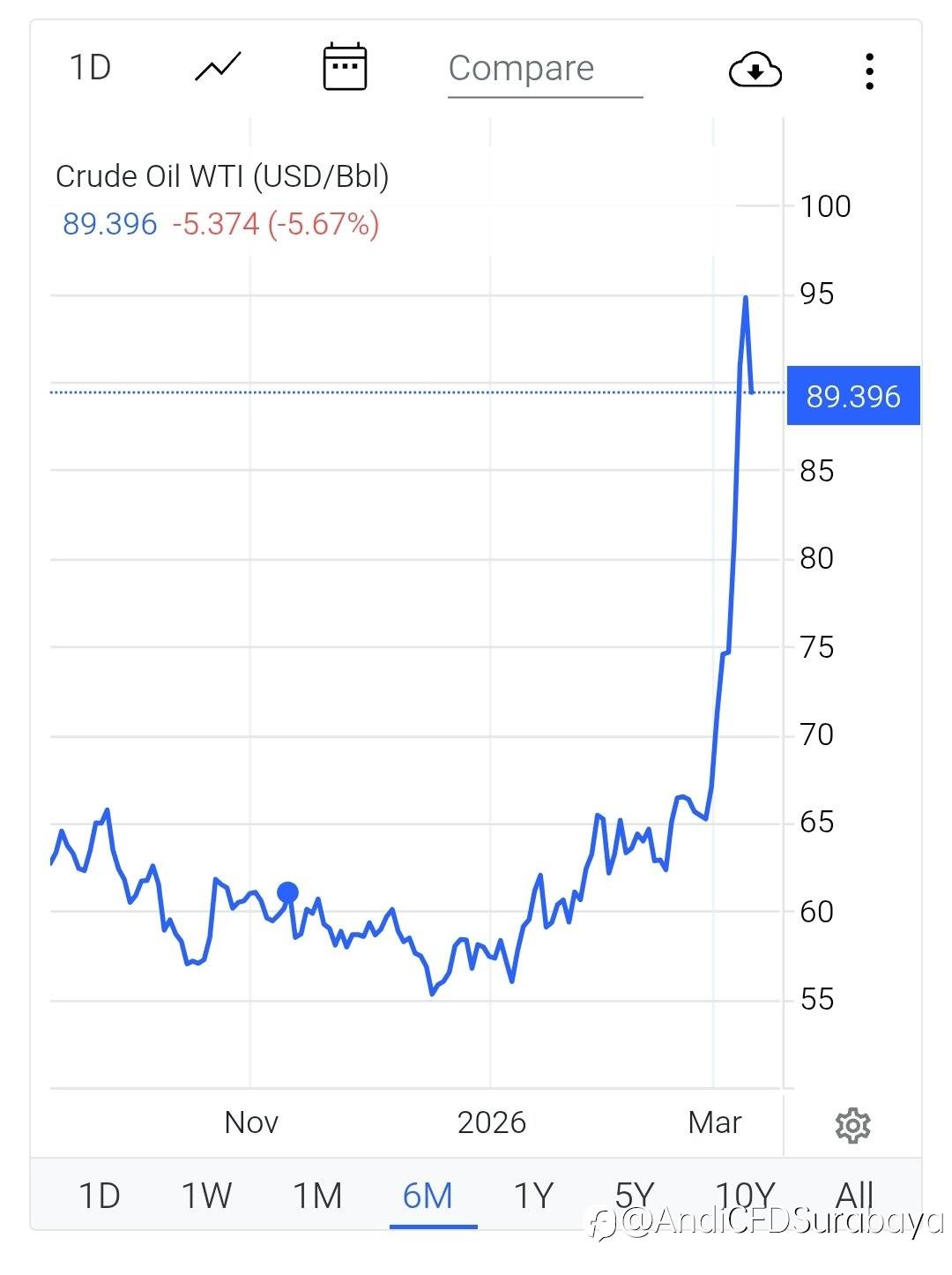Select the 10Y time range tab

pyautogui.click(x=745, y=1196)
